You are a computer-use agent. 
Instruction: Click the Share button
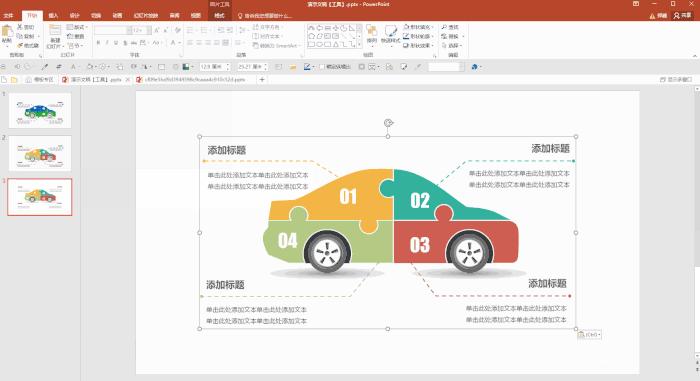click(x=683, y=16)
